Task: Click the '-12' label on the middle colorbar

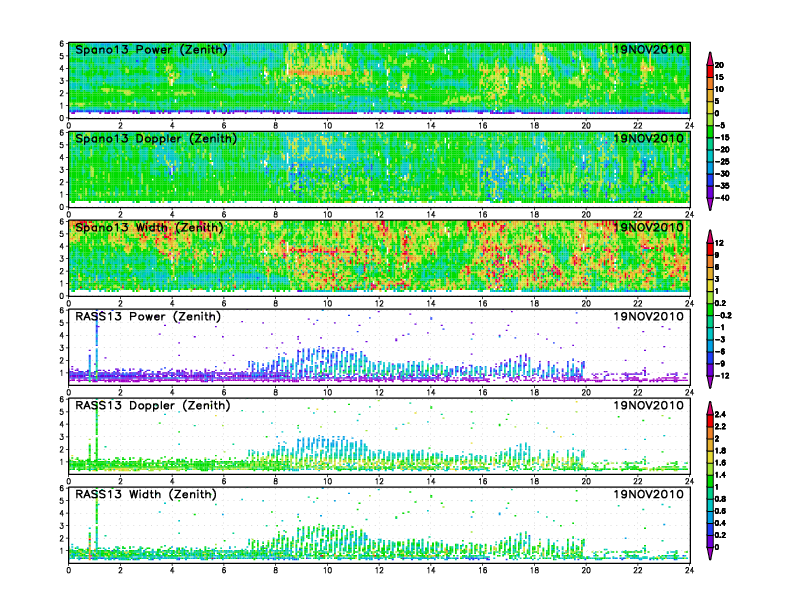Action: pos(722,376)
